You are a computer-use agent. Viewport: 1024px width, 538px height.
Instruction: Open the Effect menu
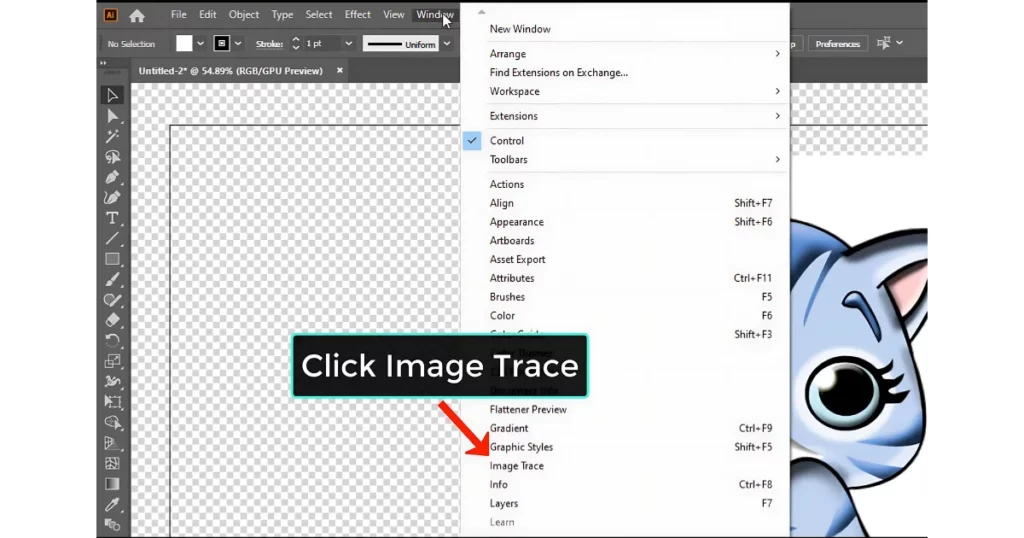pos(357,14)
